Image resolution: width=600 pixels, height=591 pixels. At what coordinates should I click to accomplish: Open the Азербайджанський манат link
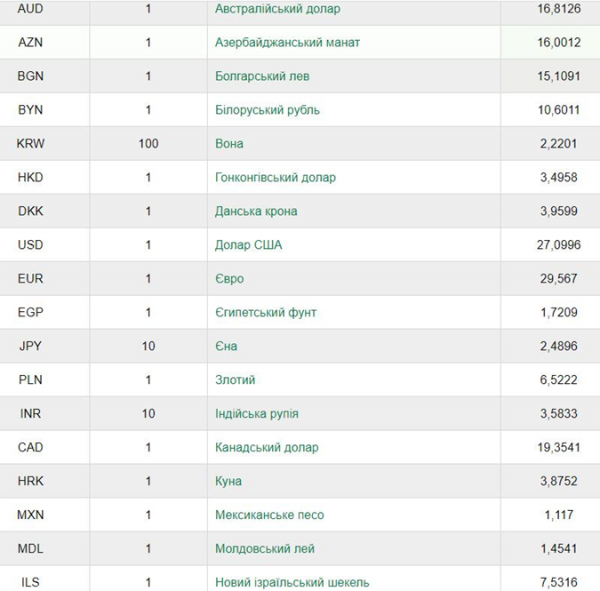pos(287,42)
